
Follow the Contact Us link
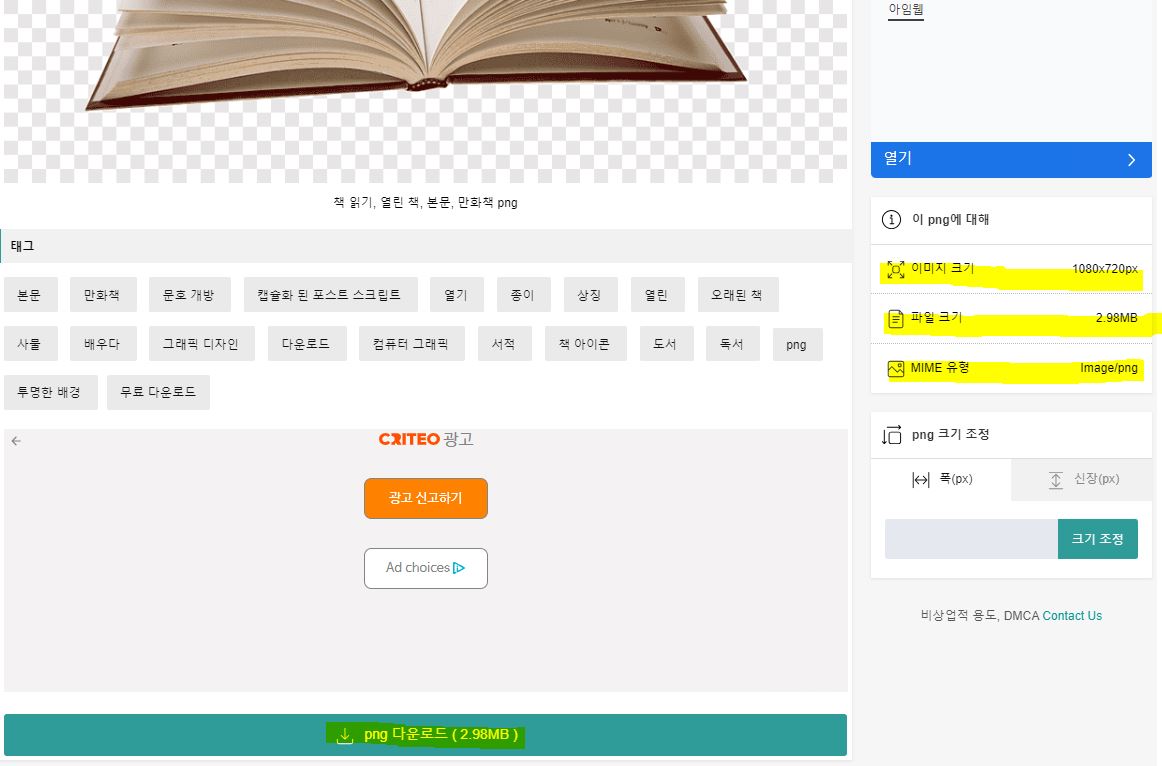coord(1072,616)
